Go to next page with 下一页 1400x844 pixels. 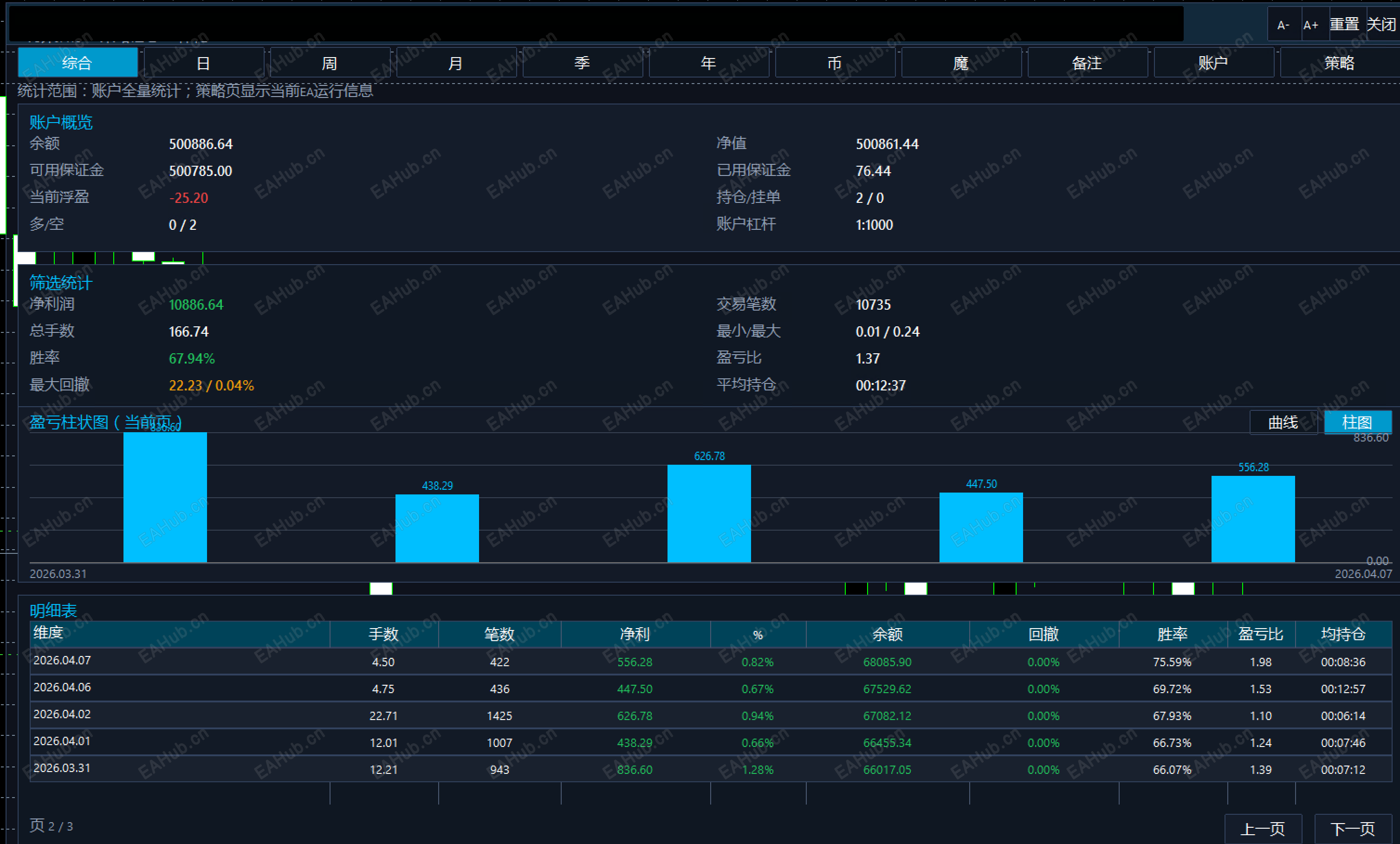(1353, 829)
